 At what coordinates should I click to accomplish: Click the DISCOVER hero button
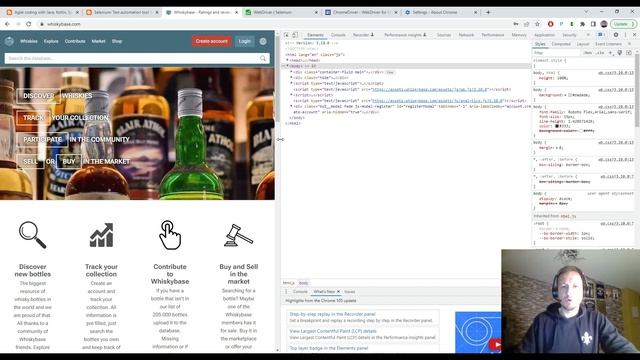[38, 96]
